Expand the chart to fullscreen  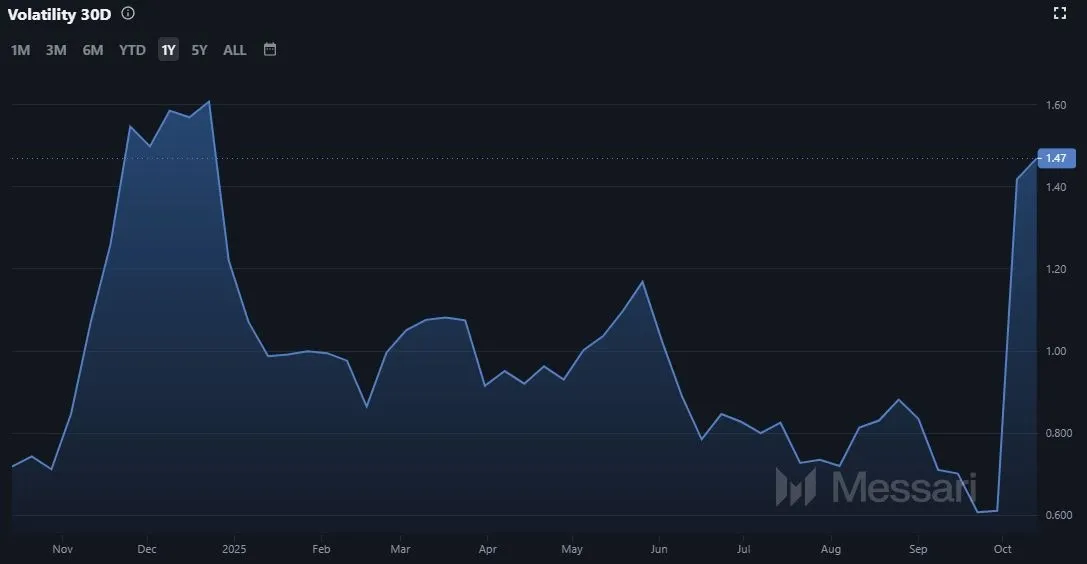tap(1060, 13)
